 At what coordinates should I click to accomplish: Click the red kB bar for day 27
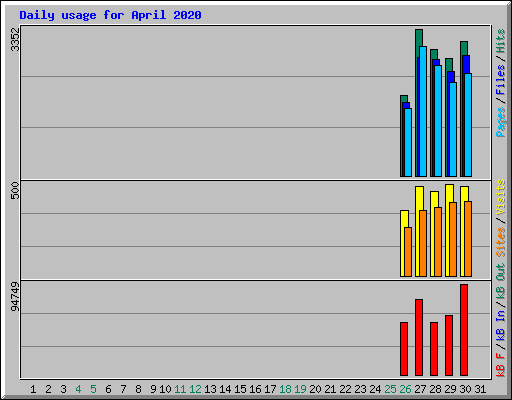click(x=419, y=337)
